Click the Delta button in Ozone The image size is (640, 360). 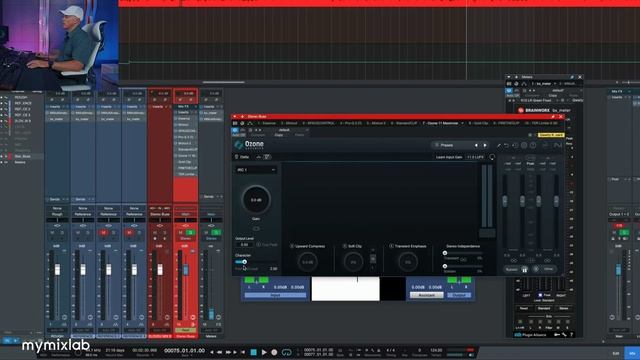coord(242,157)
